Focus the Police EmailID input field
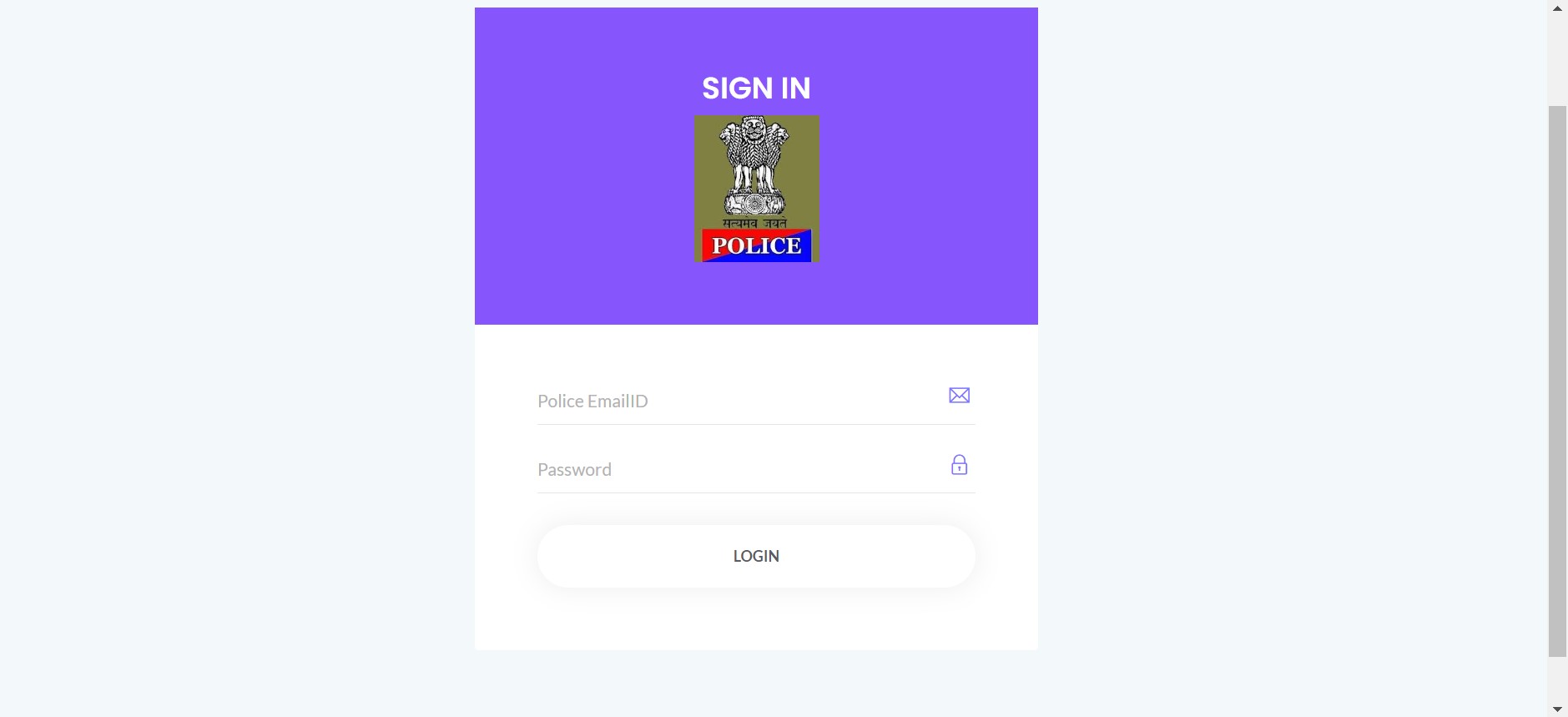 coord(756,401)
